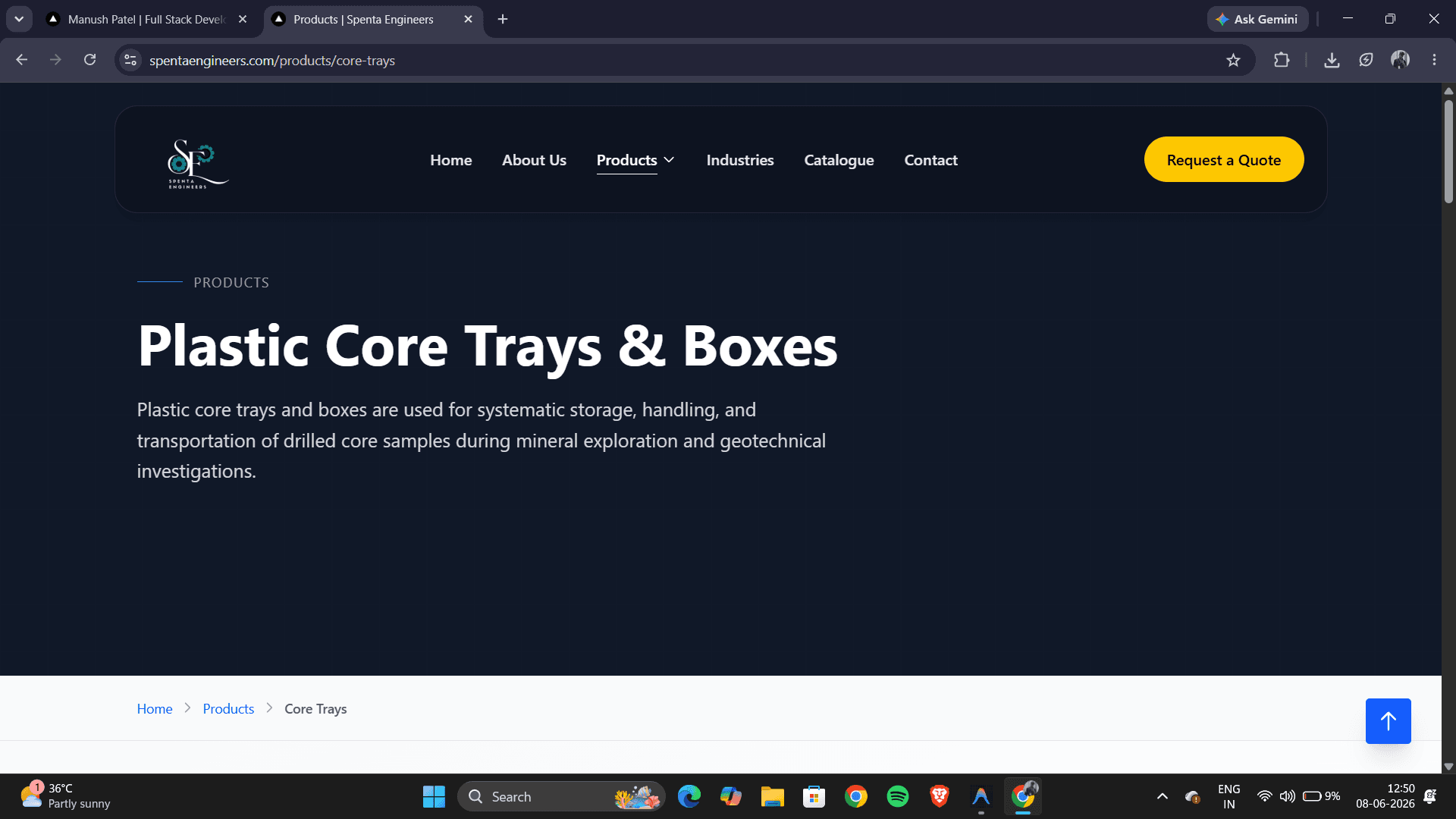This screenshot has width=1456, height=819.
Task: Follow the Products breadcrumb link
Action: 228,708
